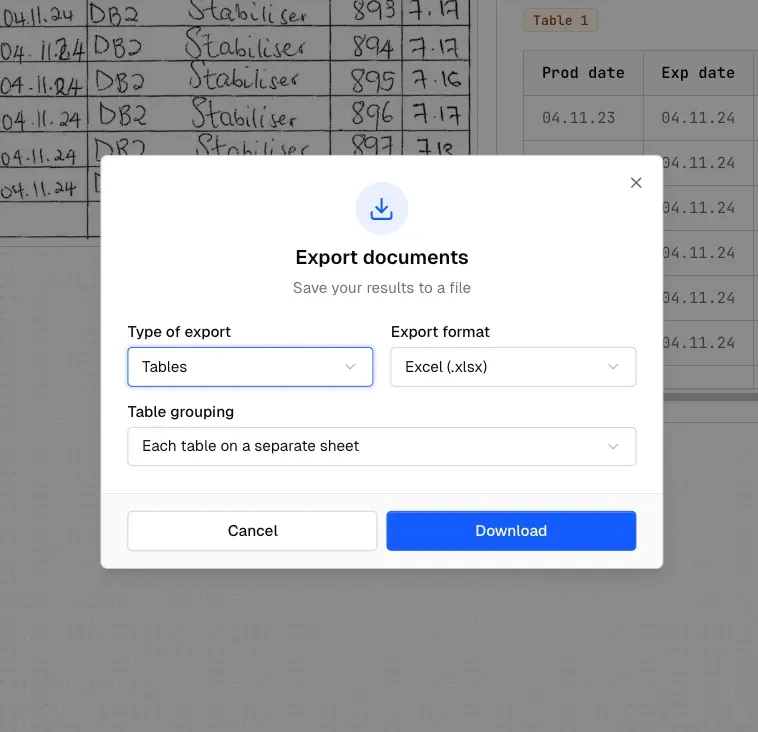Click the handwritten 895 value in scan
The width and height of the screenshot is (758, 732).
click(x=371, y=80)
